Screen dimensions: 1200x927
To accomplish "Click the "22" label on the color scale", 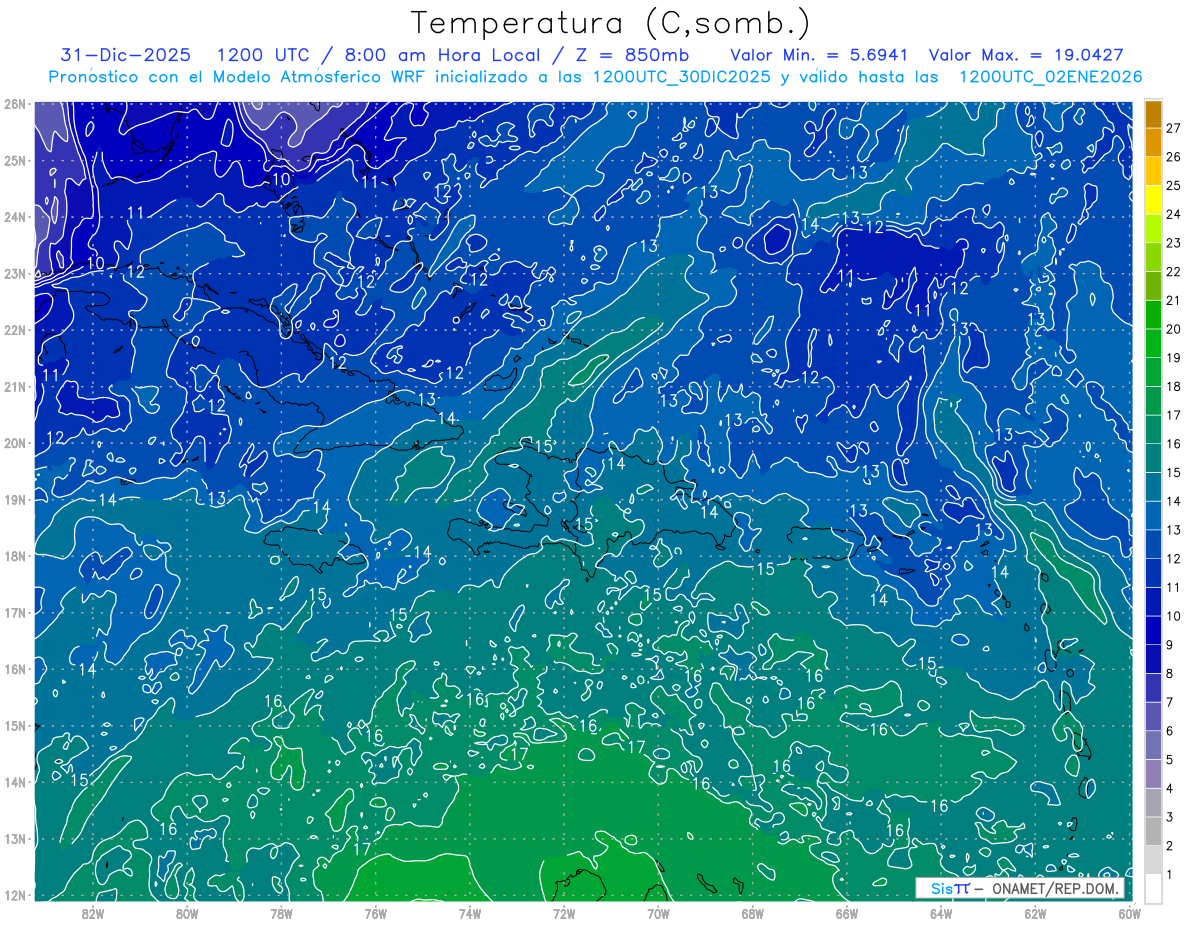I will 1174,272.
